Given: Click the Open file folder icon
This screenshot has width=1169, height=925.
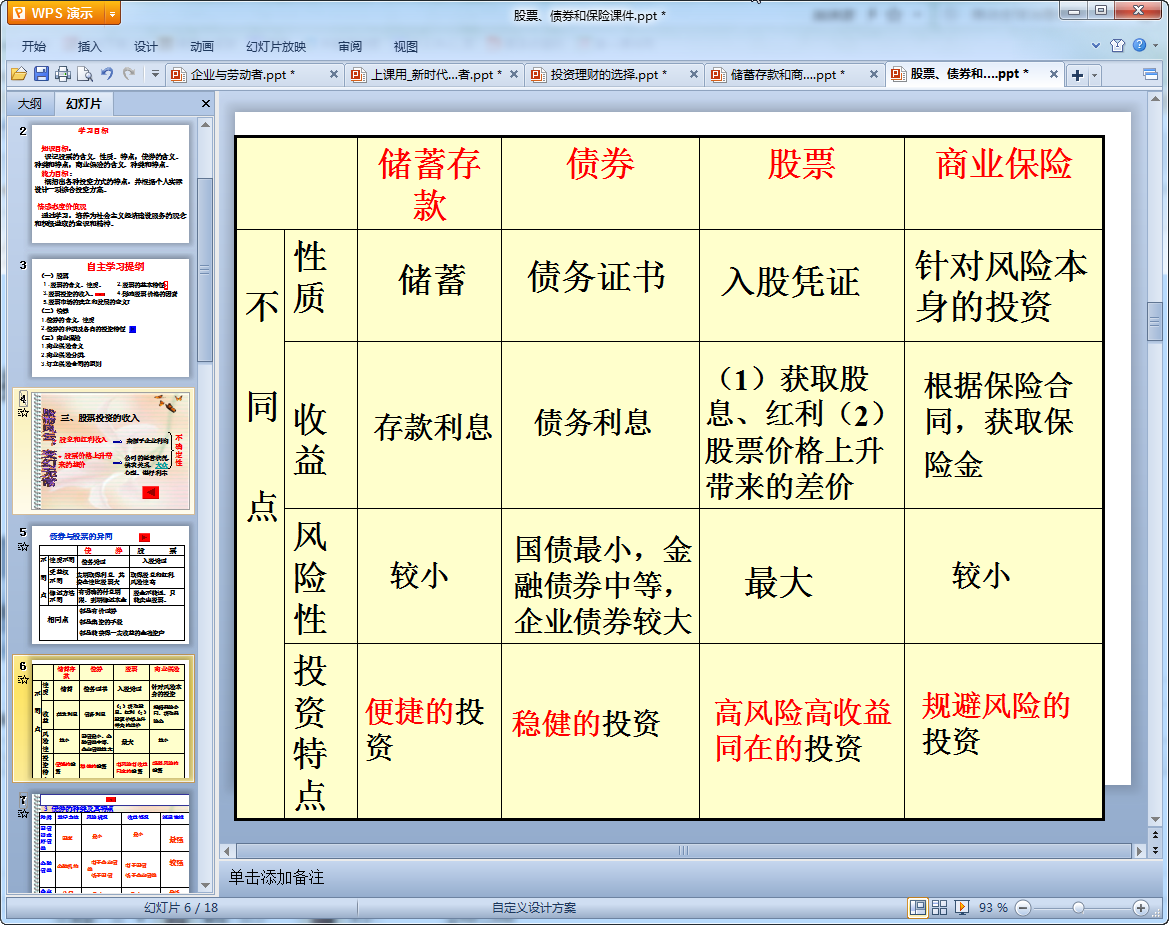Looking at the screenshot, I should click(19, 74).
